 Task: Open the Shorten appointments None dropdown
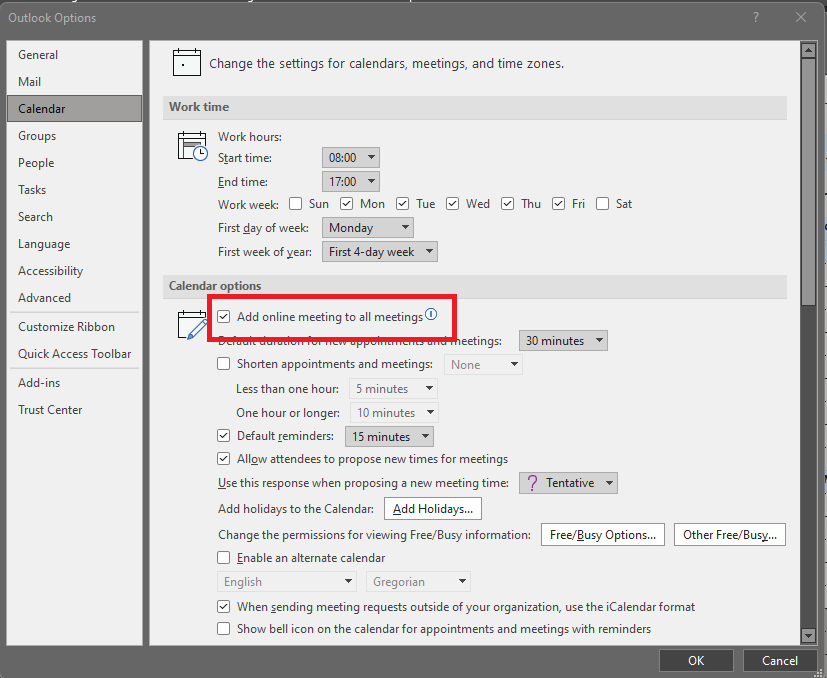483,365
